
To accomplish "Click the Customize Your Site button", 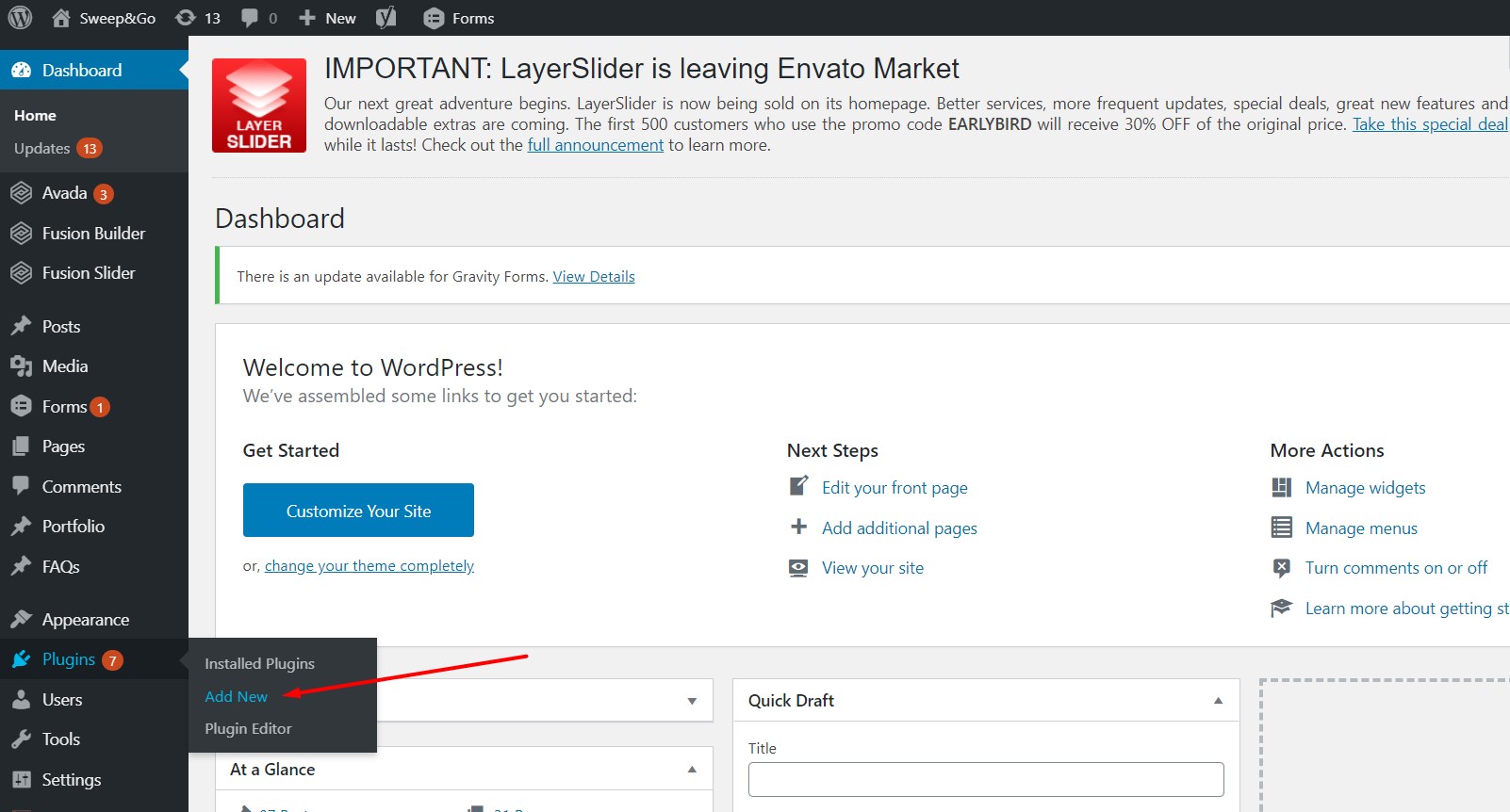I will pos(358,511).
